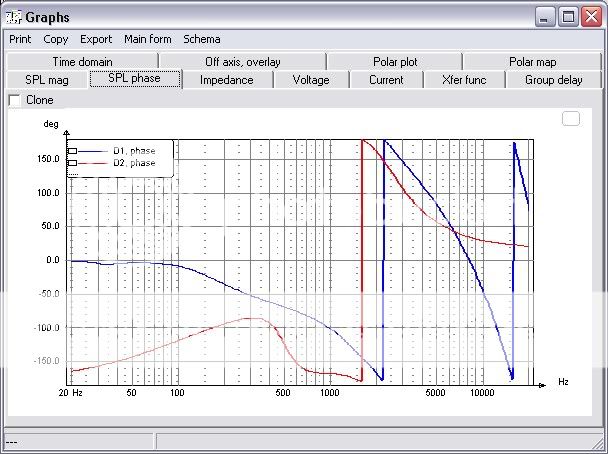Click the small square box at the graph's top-right corner
The width and height of the screenshot is (608, 454).
click(571, 119)
